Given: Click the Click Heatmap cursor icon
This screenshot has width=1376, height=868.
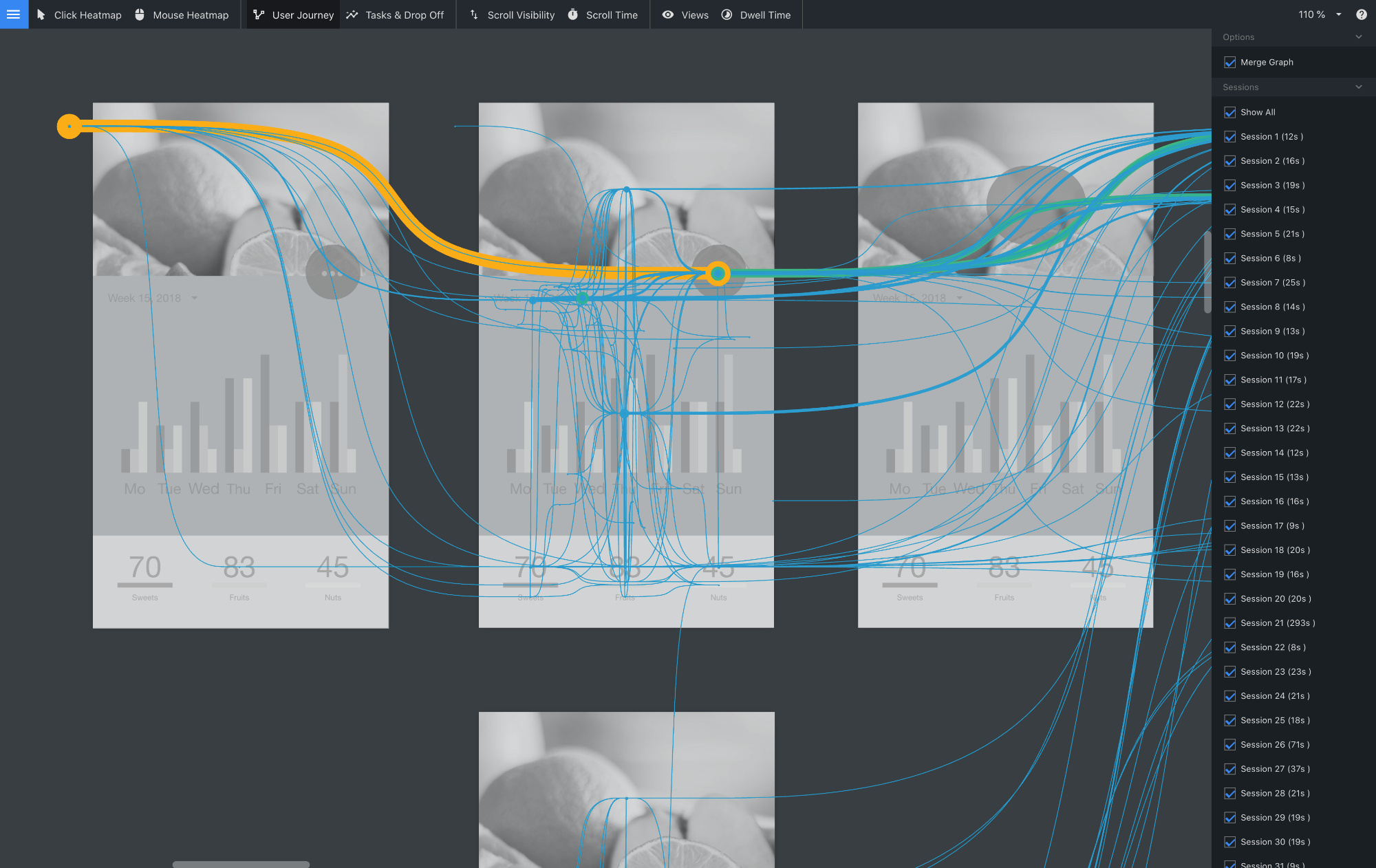Looking at the screenshot, I should (41, 14).
